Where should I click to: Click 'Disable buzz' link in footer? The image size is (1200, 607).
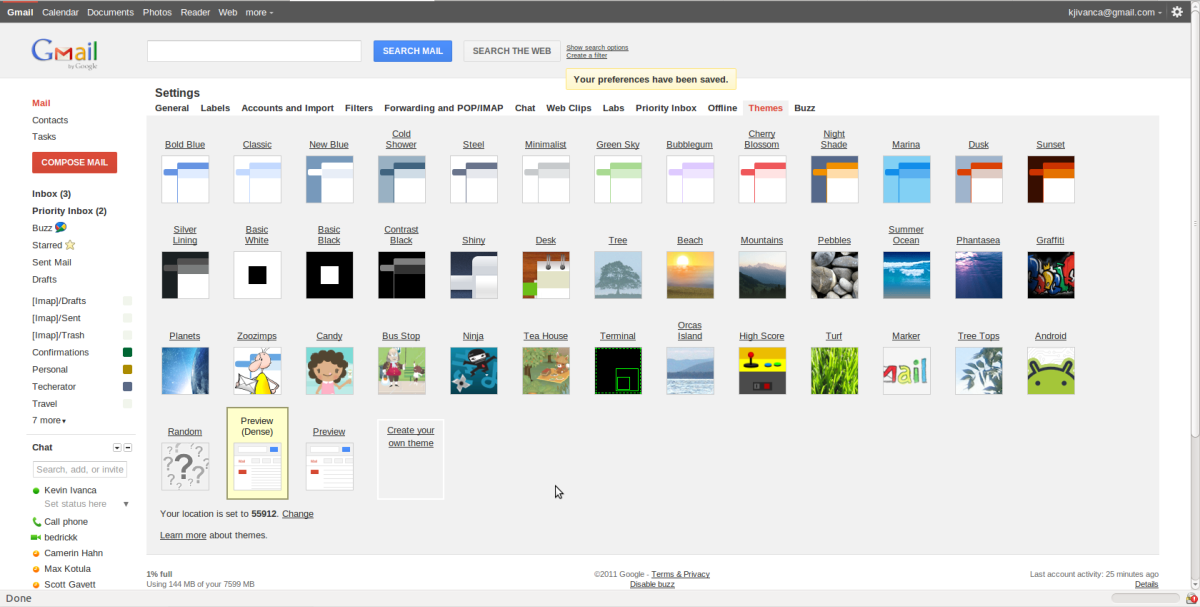click(x=652, y=584)
